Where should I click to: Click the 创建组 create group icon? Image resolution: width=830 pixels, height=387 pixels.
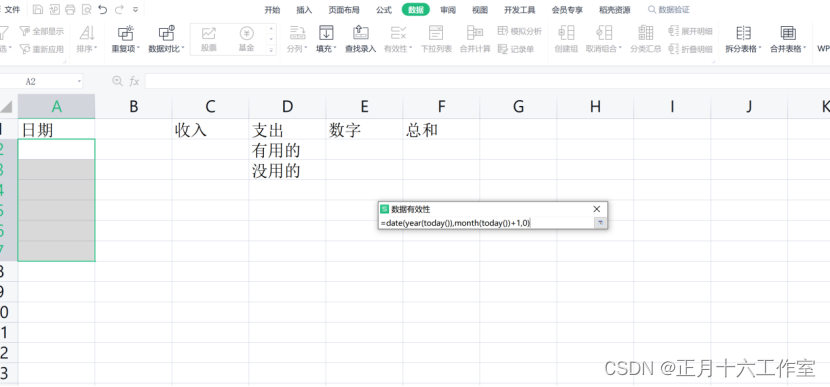click(566, 33)
